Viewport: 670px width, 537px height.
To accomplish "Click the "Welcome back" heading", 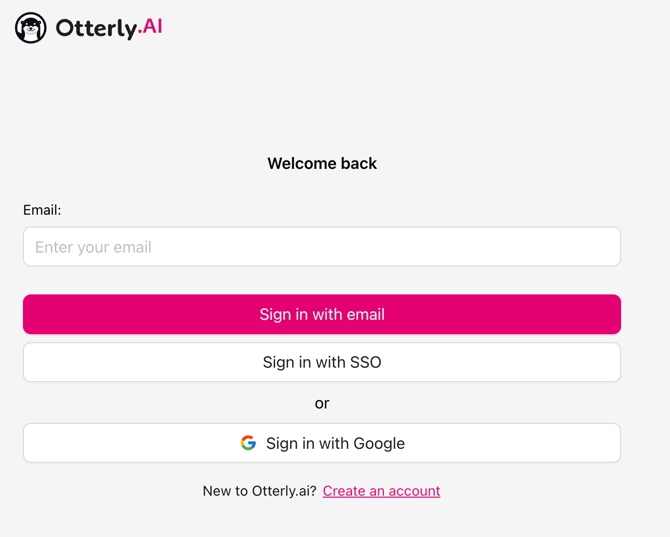I will pyautogui.click(x=322, y=163).
